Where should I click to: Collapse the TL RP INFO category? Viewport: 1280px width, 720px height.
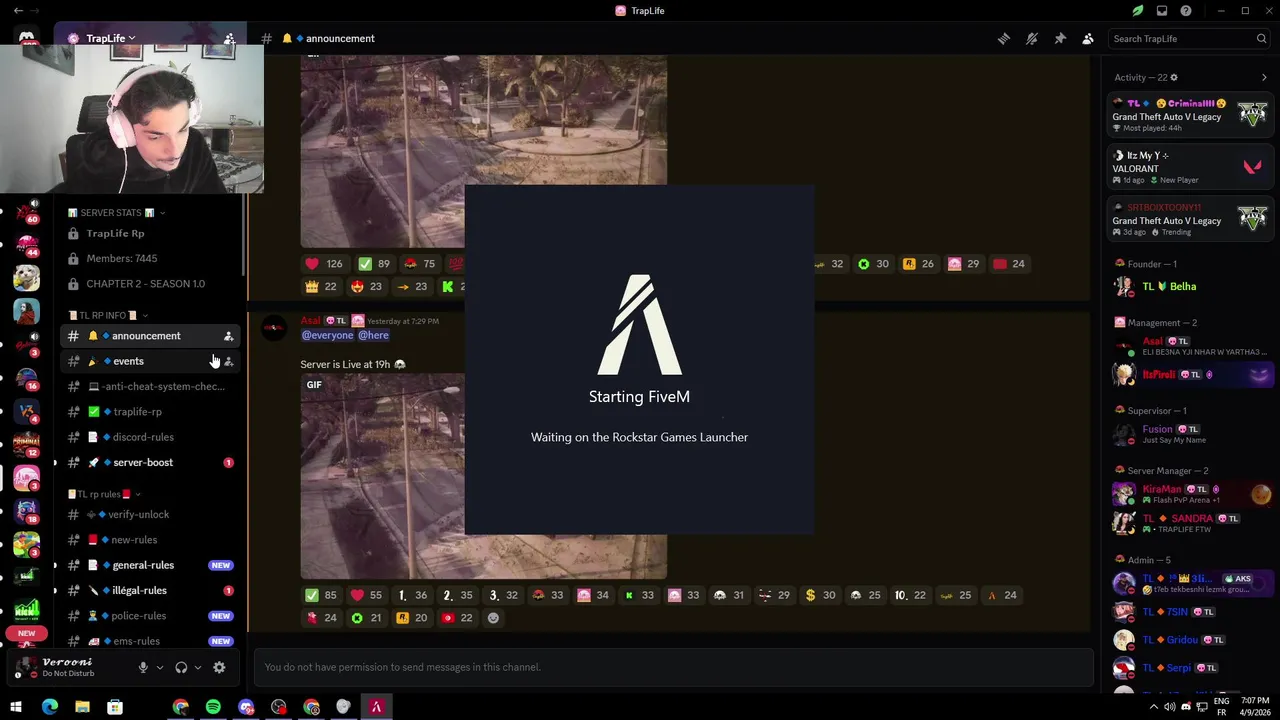pyautogui.click(x=108, y=315)
